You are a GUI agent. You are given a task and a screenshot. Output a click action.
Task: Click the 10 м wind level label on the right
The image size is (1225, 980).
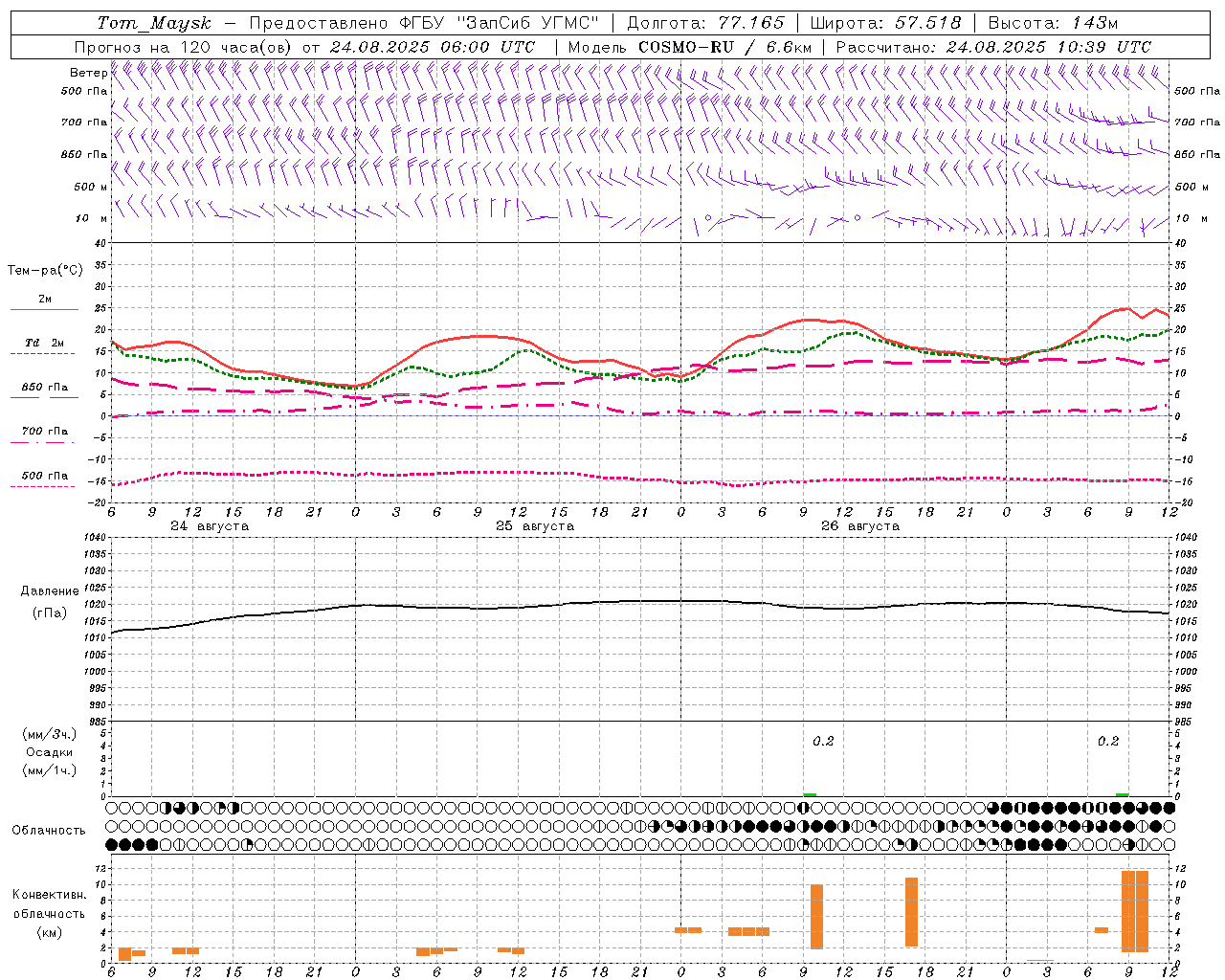click(x=1192, y=218)
